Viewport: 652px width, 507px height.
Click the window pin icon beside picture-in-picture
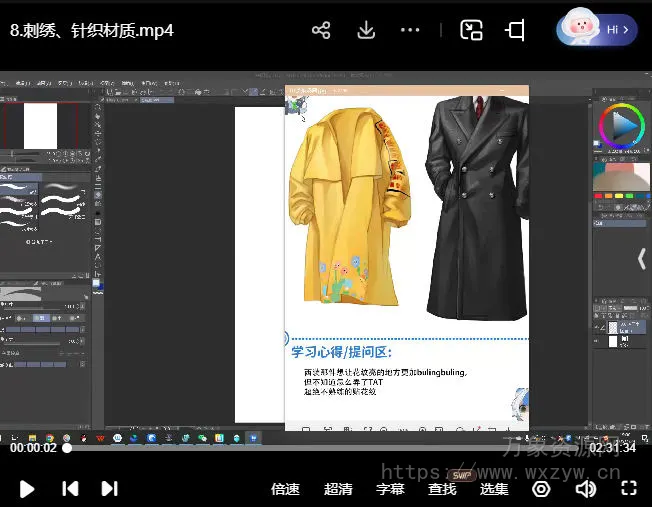point(515,30)
